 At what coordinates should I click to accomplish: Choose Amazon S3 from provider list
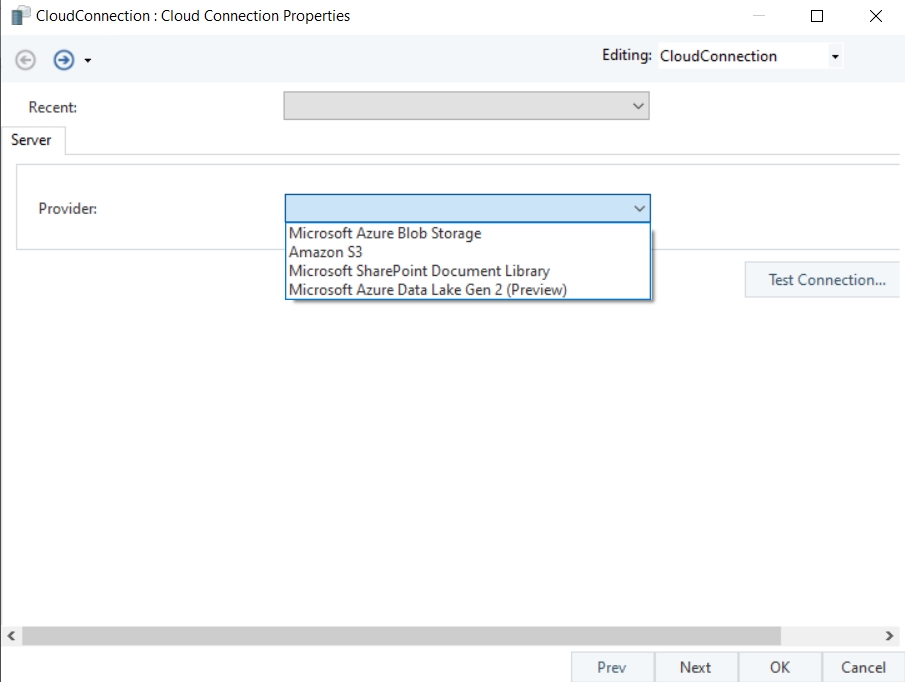coord(326,252)
